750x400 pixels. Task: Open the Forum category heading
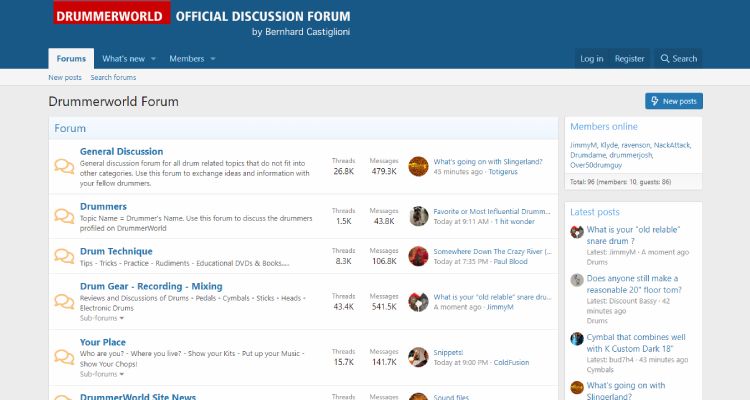(x=70, y=129)
